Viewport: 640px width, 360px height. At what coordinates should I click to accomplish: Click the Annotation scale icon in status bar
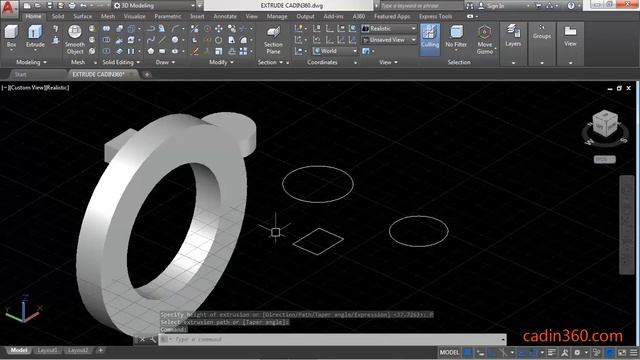click(565, 352)
